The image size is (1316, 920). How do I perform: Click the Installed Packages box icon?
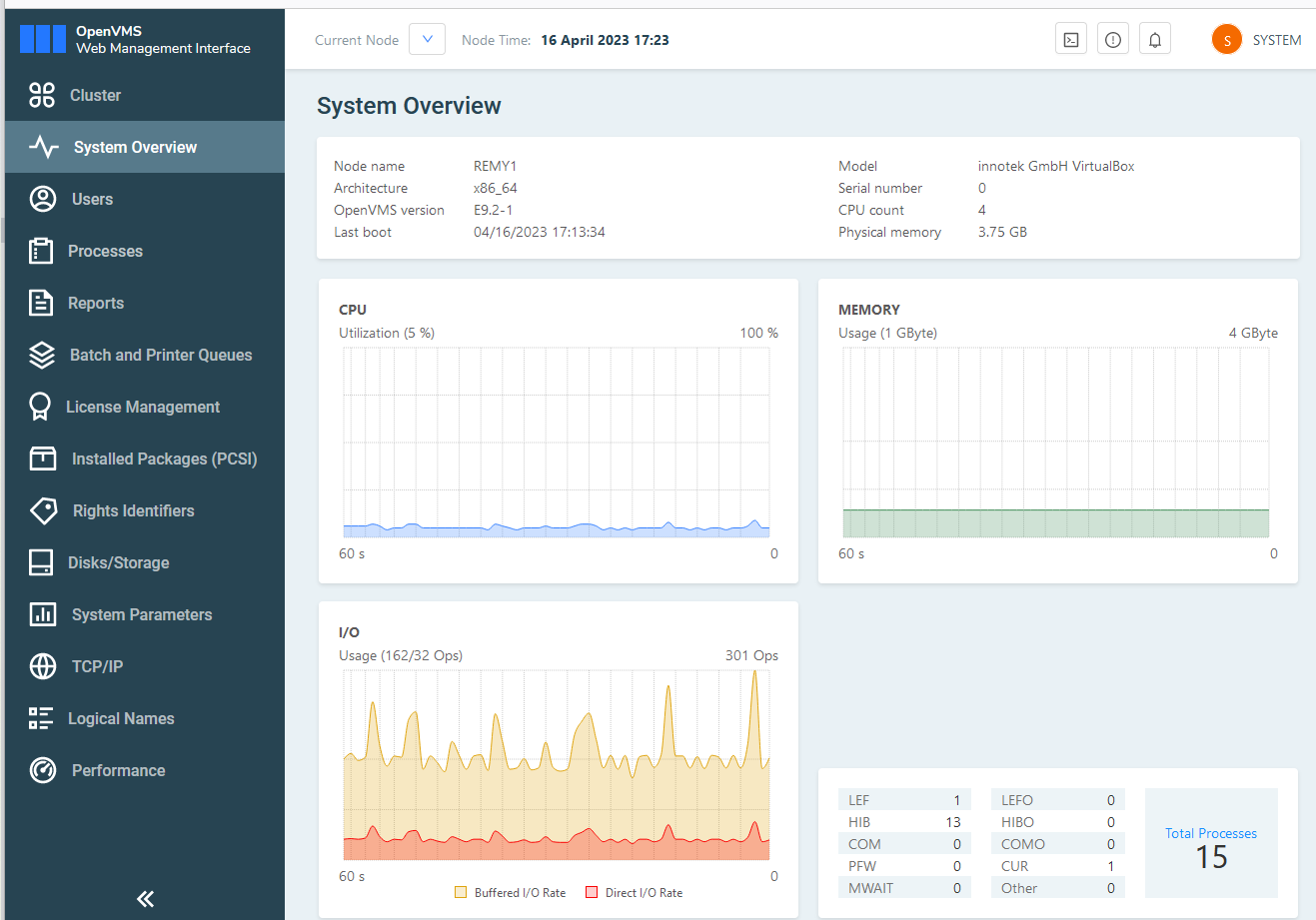coord(43,459)
